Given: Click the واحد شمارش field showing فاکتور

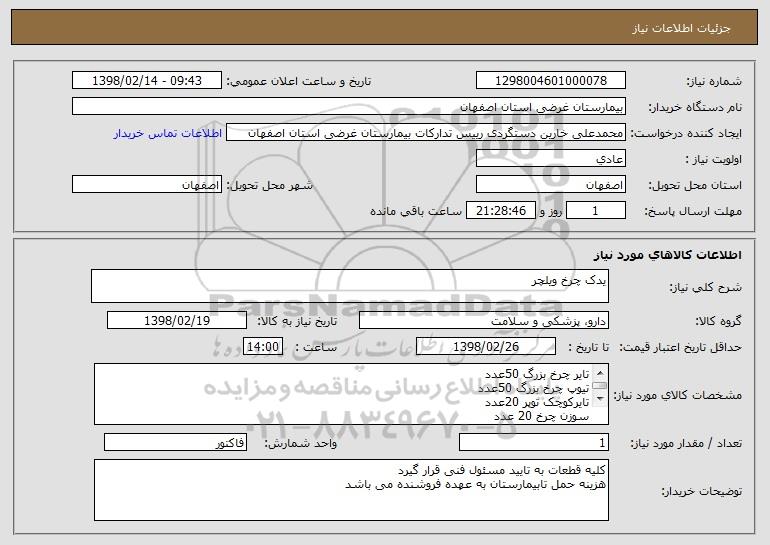Looking at the screenshot, I should (x=175, y=442).
